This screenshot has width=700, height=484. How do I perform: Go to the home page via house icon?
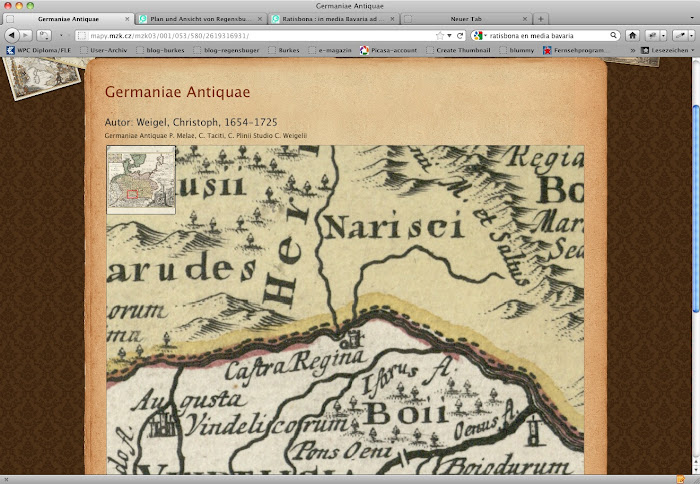coord(632,35)
